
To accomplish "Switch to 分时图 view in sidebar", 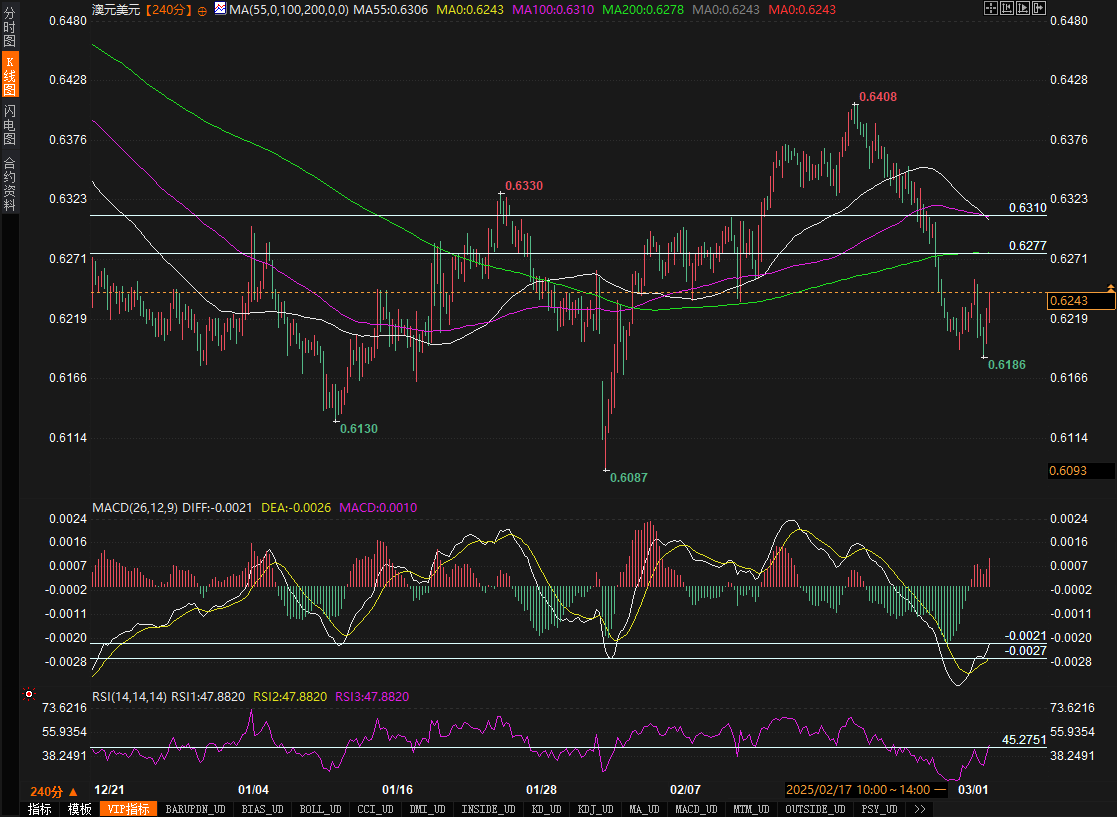I will tap(9, 28).
